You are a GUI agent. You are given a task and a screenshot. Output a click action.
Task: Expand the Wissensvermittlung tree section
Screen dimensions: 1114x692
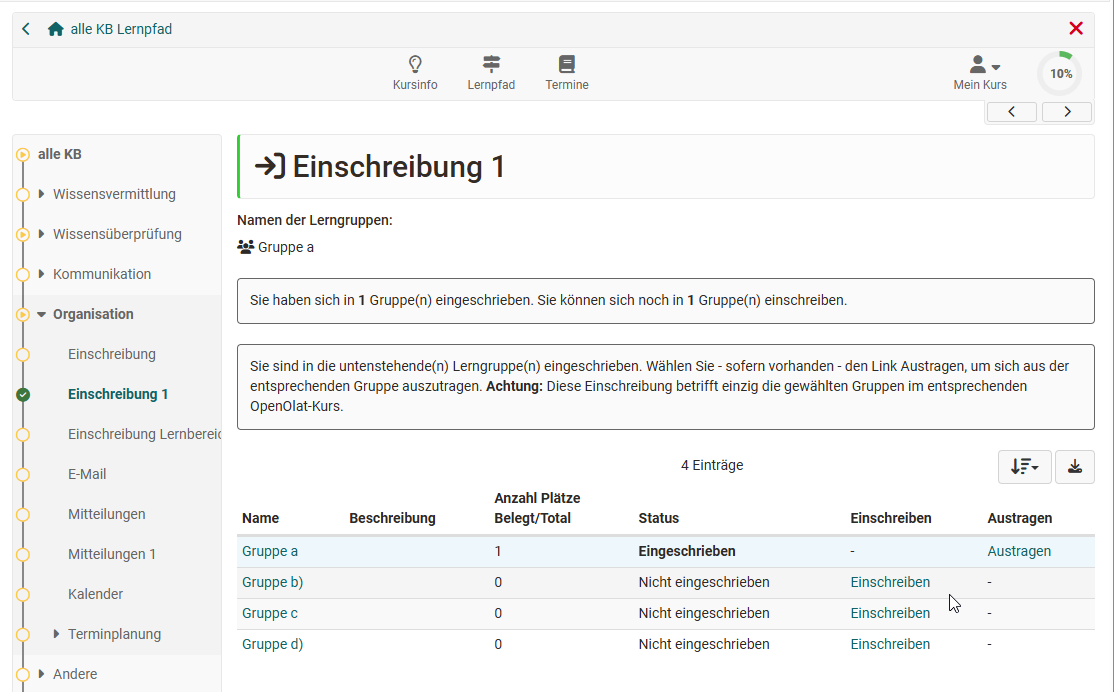(x=40, y=194)
